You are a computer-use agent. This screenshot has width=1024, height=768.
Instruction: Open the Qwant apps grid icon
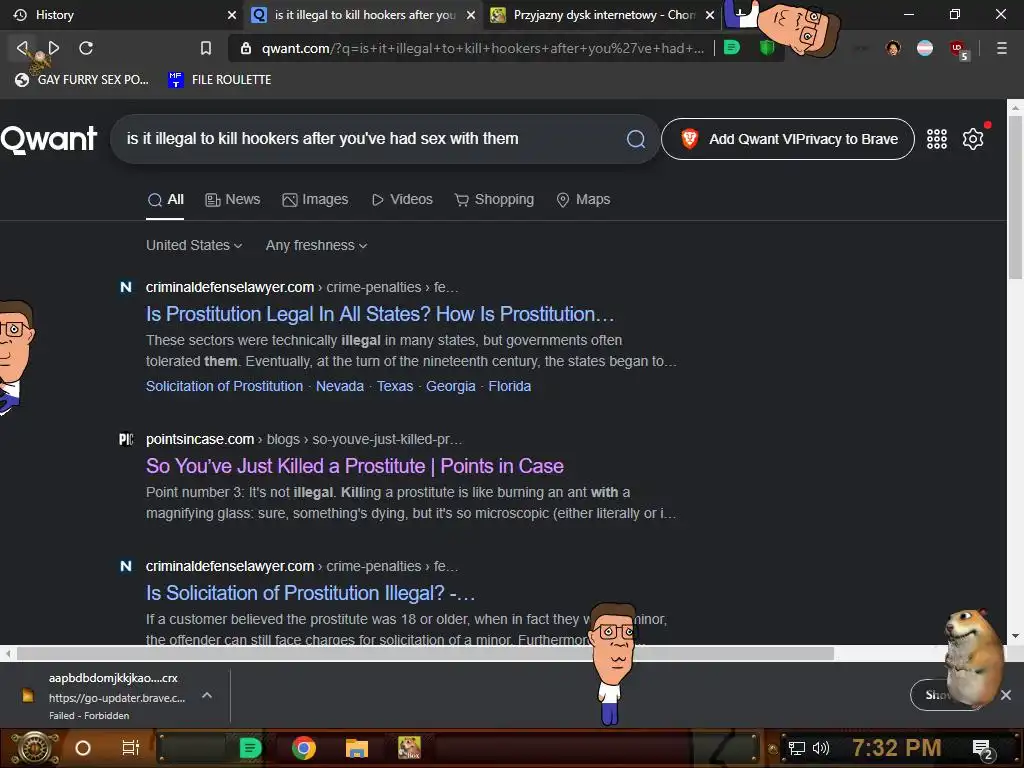click(936, 139)
